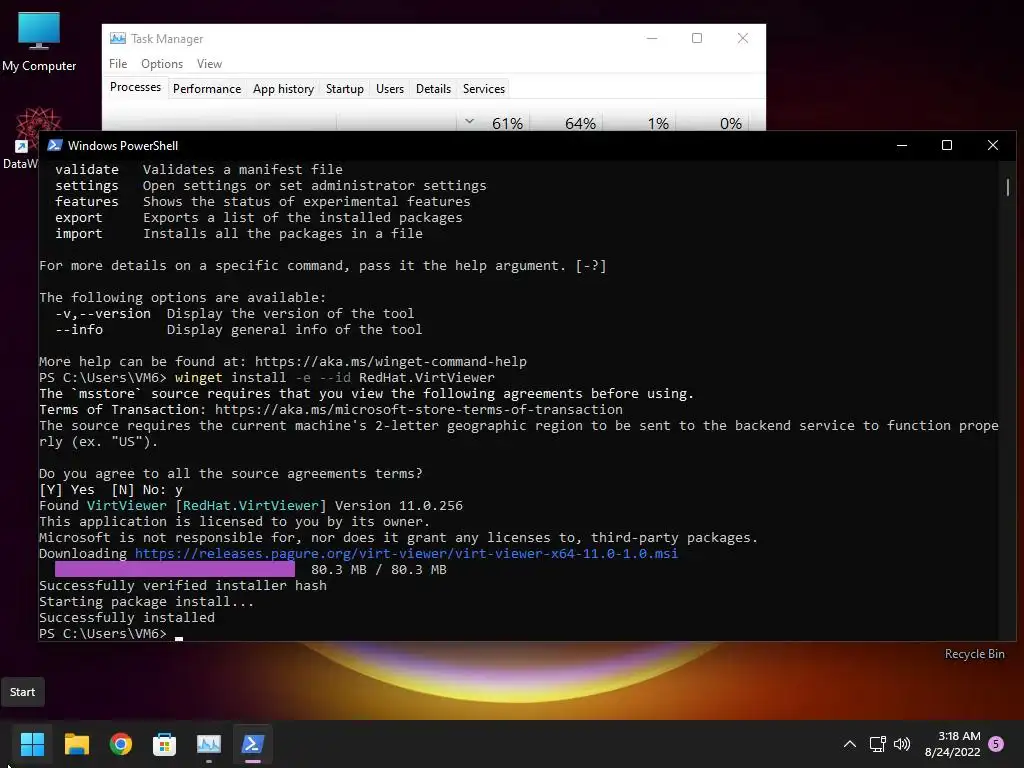
Task: Click the column sort chevron in Task Manager
Action: pos(469,121)
